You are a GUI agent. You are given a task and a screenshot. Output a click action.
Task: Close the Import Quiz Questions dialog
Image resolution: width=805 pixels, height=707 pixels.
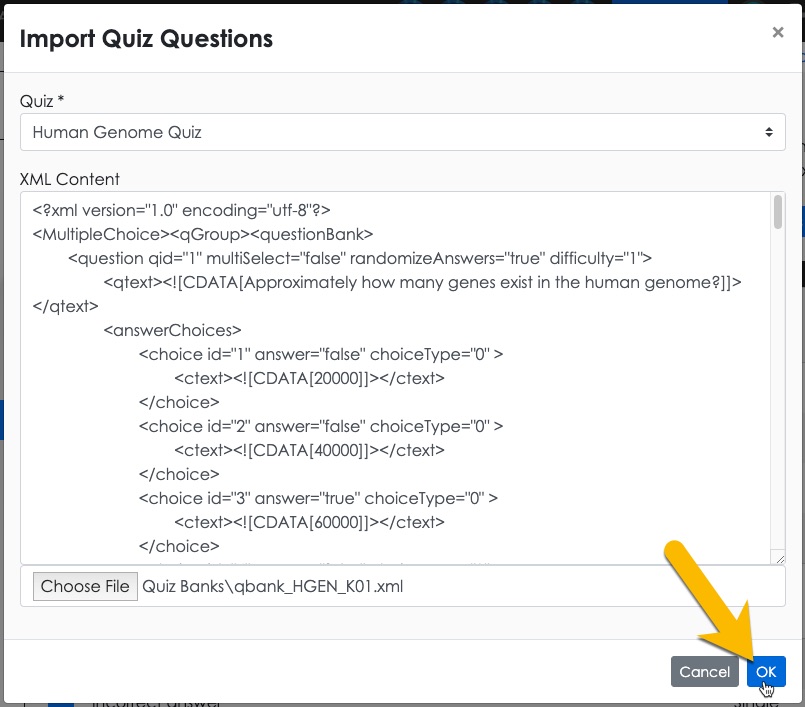click(777, 32)
